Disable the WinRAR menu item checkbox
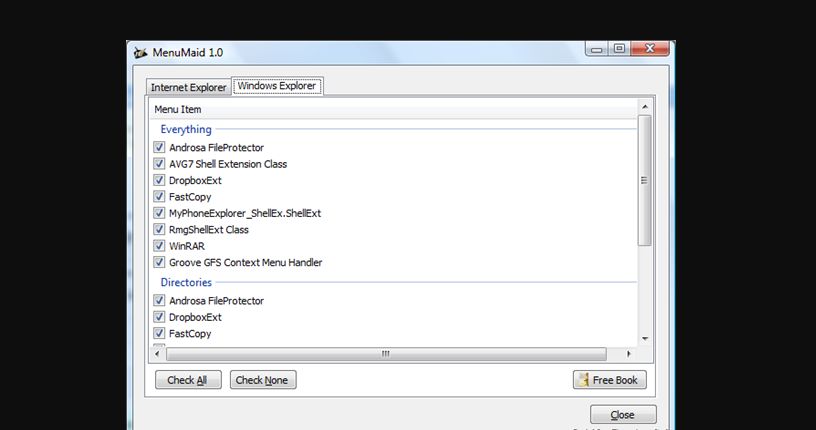The image size is (816, 430). 159,246
